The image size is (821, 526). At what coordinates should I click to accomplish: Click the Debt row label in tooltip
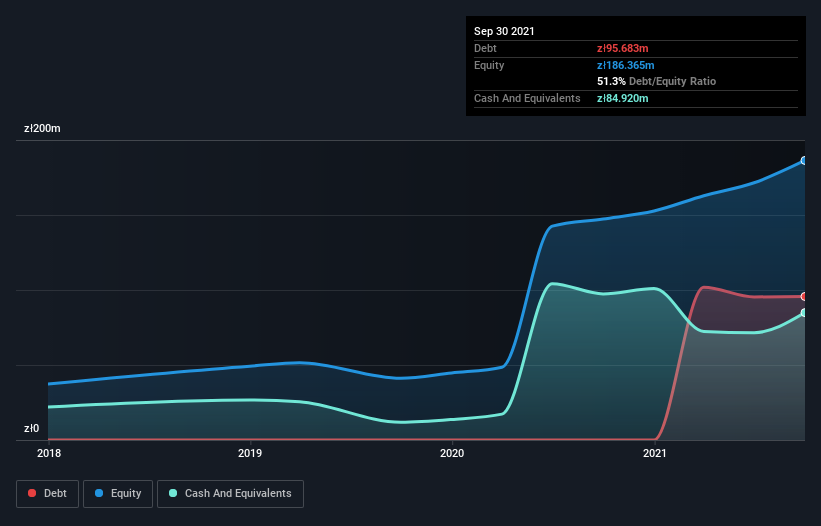tap(485, 48)
